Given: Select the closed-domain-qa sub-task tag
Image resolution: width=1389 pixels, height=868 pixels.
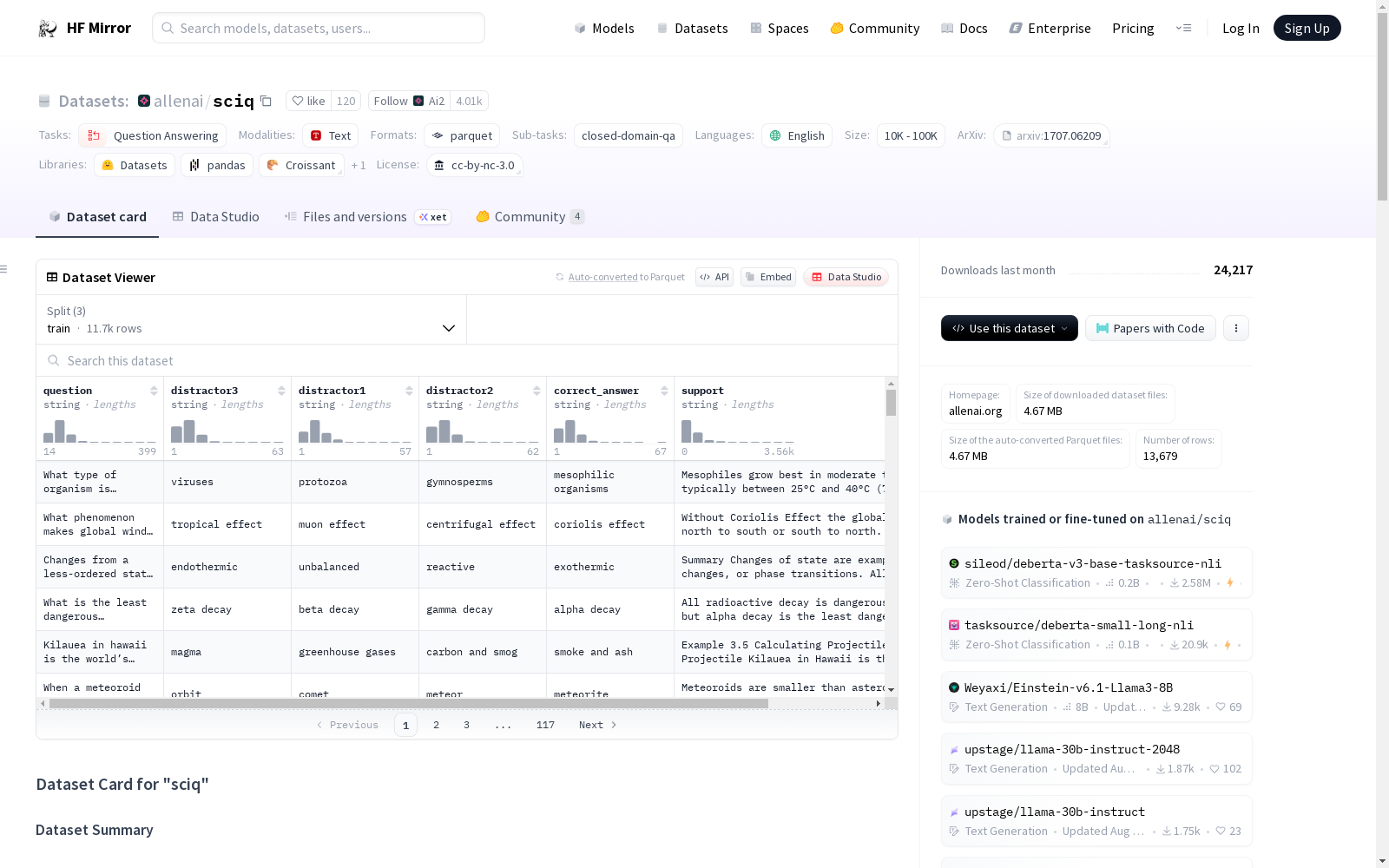Looking at the screenshot, I should point(629,135).
